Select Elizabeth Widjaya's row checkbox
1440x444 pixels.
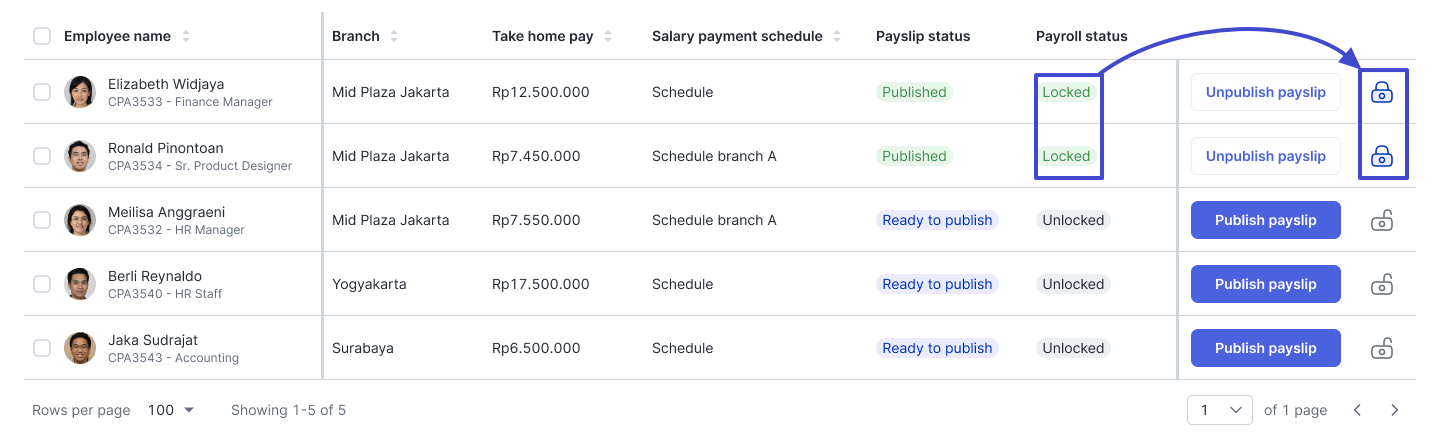[42, 92]
